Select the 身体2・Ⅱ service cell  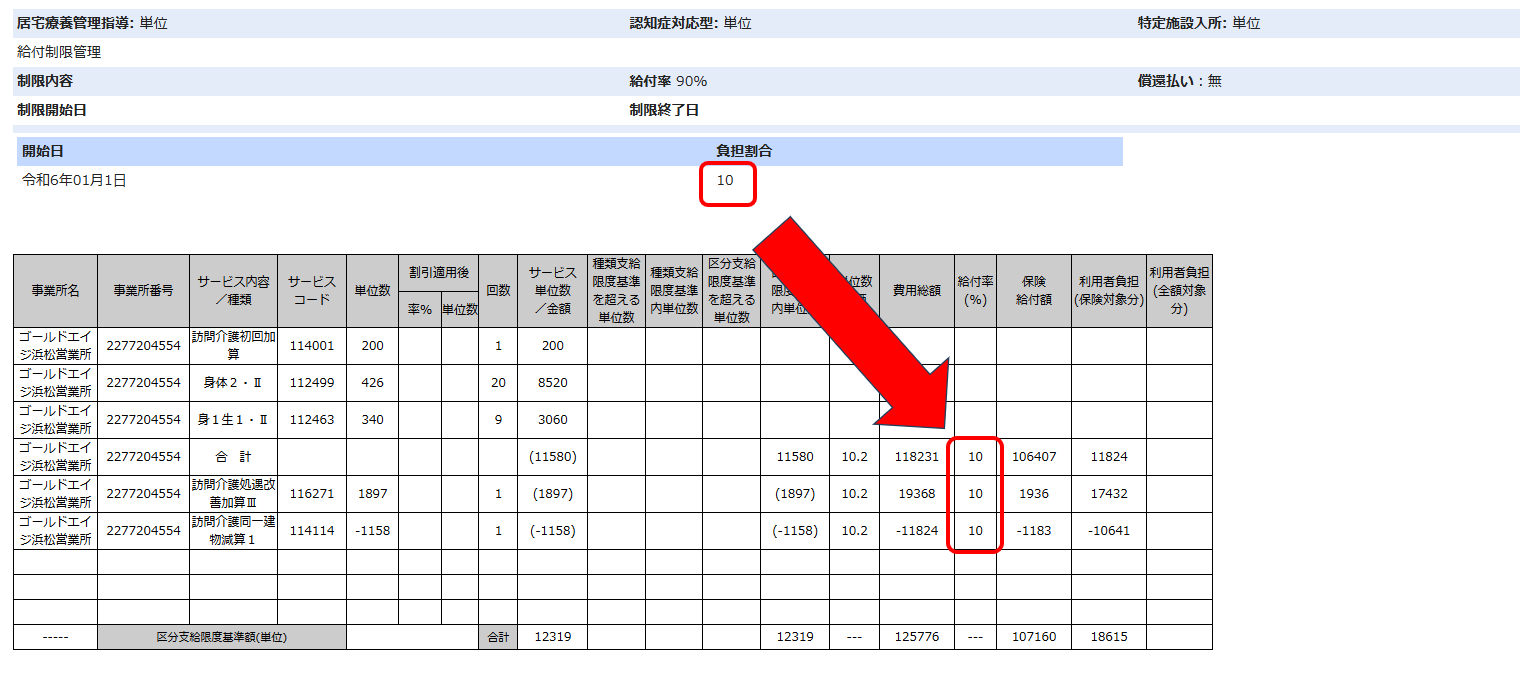233,383
